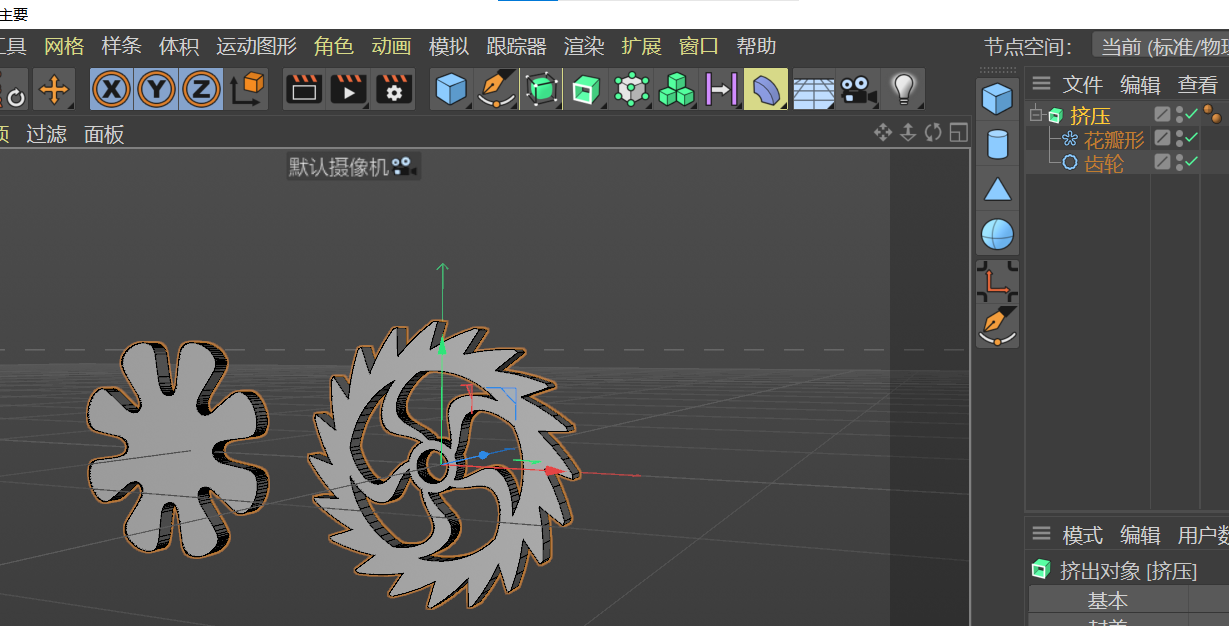The image size is (1229, 626).
Task: Toggle the viewport layout maximize icon
Action: 958,132
